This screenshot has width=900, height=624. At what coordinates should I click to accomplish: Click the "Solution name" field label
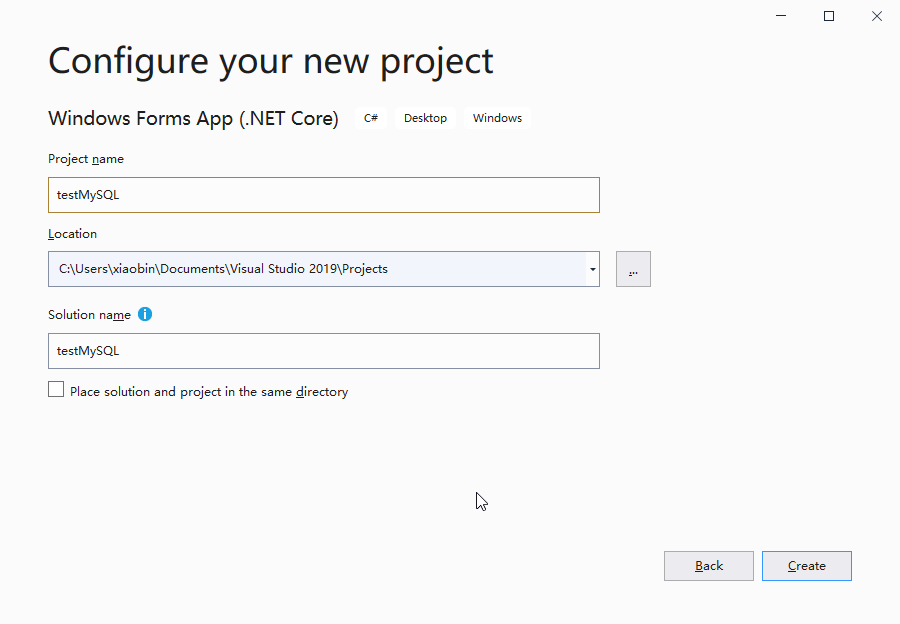pyautogui.click(x=89, y=315)
